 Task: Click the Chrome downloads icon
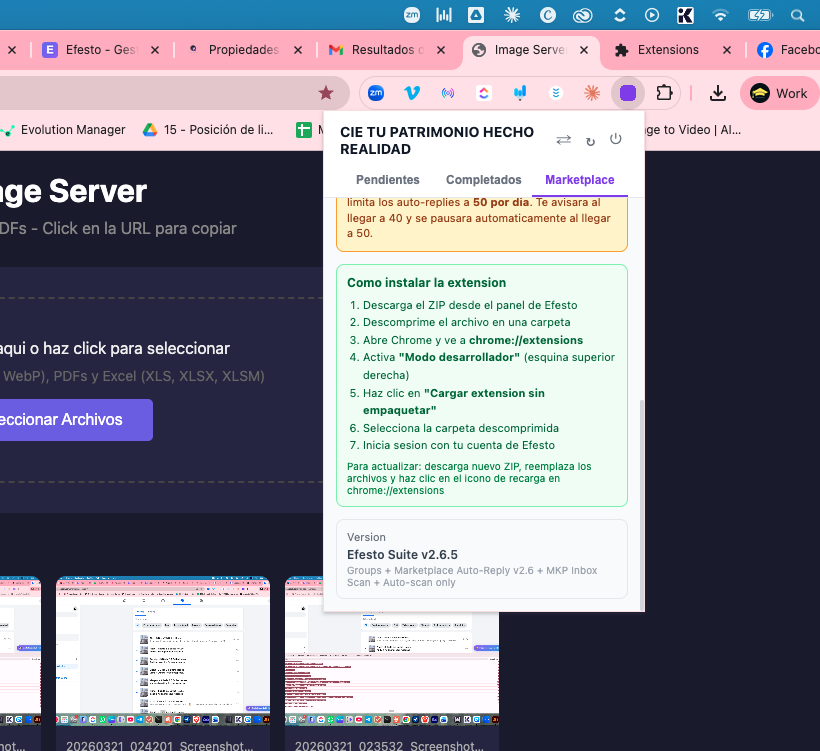point(717,93)
